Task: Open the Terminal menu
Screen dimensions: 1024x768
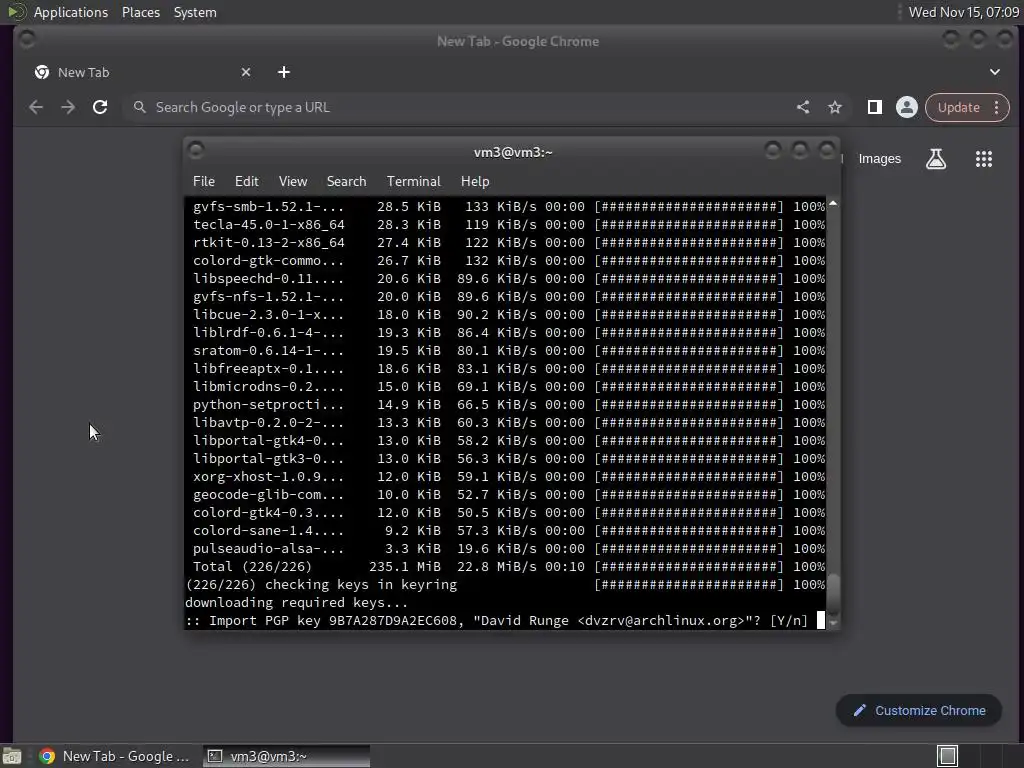Action: click(413, 182)
